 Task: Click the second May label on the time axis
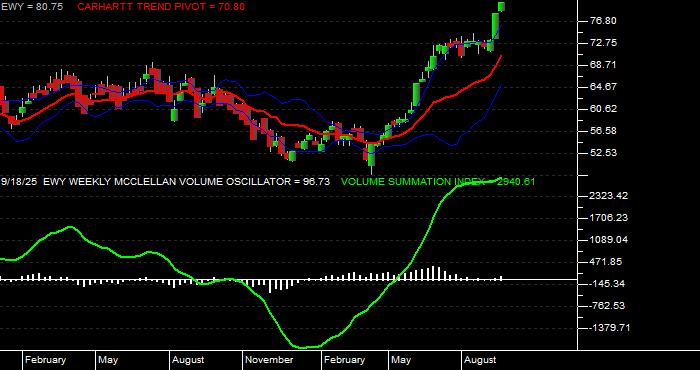coord(401,360)
